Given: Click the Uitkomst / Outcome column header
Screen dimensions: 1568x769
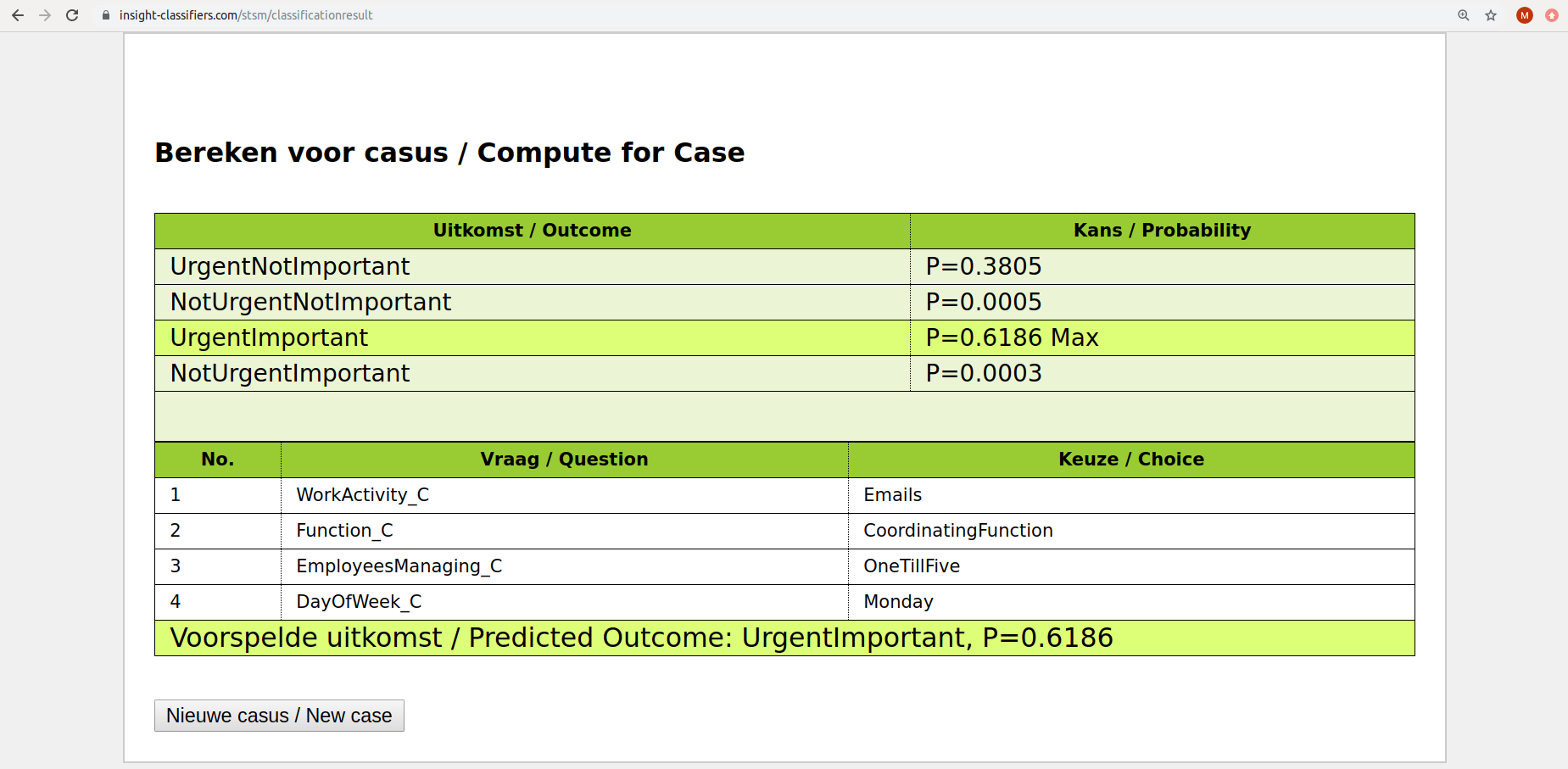Looking at the screenshot, I should click(532, 231).
